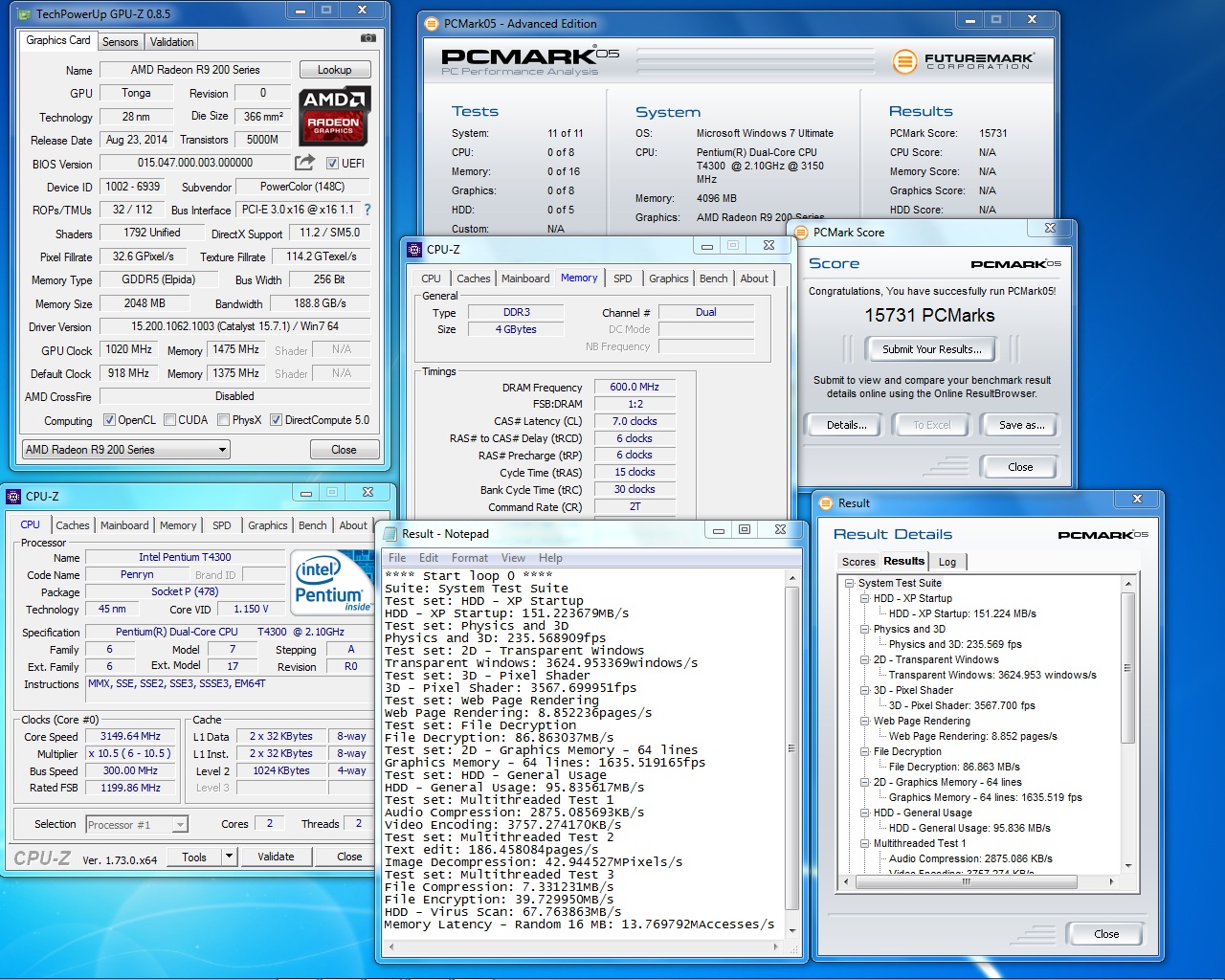This screenshot has height=980, width=1225.
Task: Click the PCMark05 Advanced Edition title icon
Action: click(431, 23)
